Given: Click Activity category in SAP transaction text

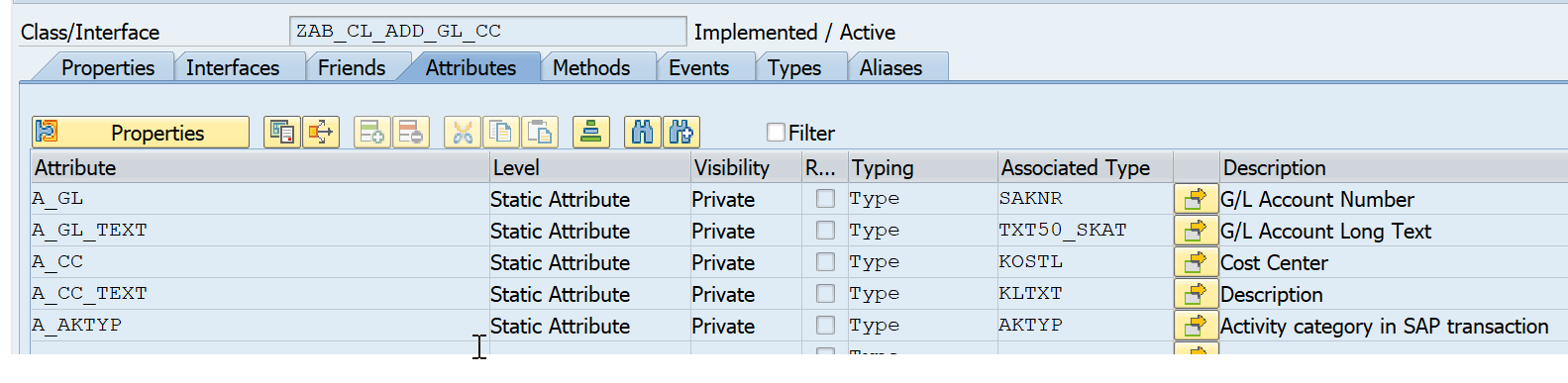Looking at the screenshot, I should coord(1385,326).
